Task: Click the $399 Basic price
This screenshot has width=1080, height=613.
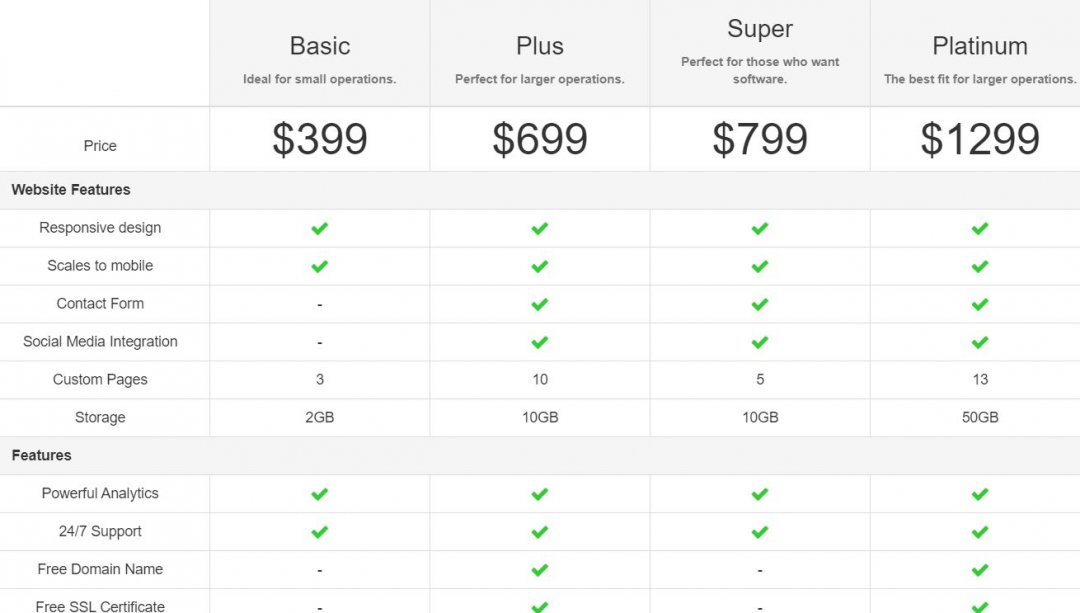Action: pyautogui.click(x=320, y=138)
